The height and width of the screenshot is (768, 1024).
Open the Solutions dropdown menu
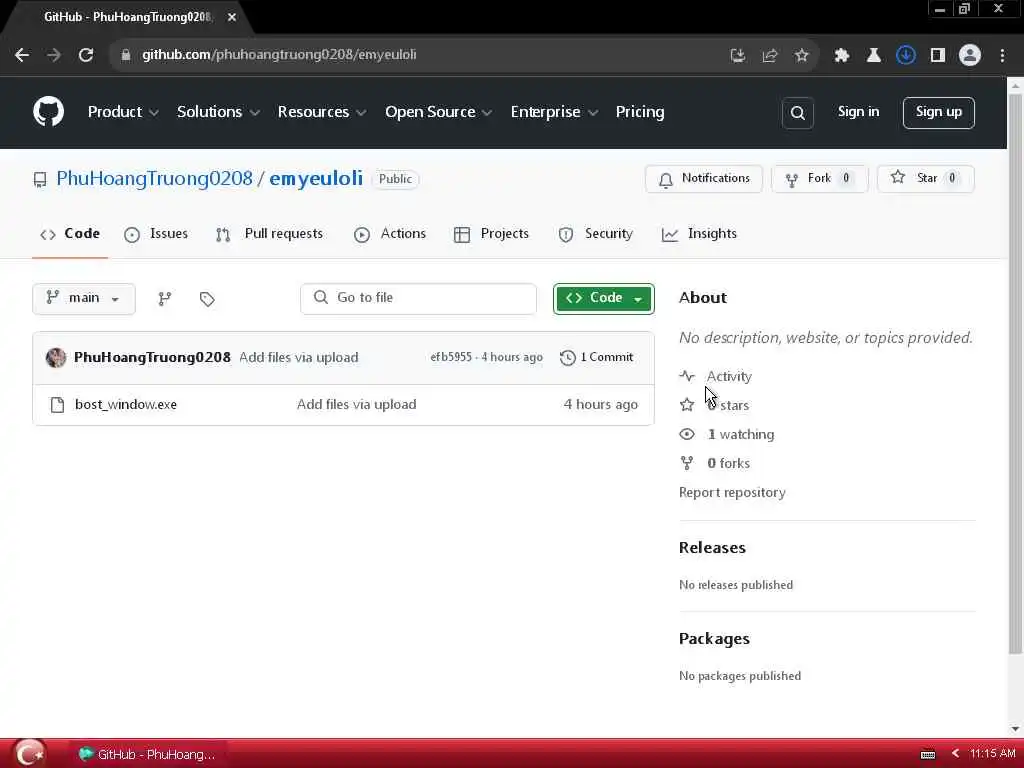pyautogui.click(x=218, y=112)
